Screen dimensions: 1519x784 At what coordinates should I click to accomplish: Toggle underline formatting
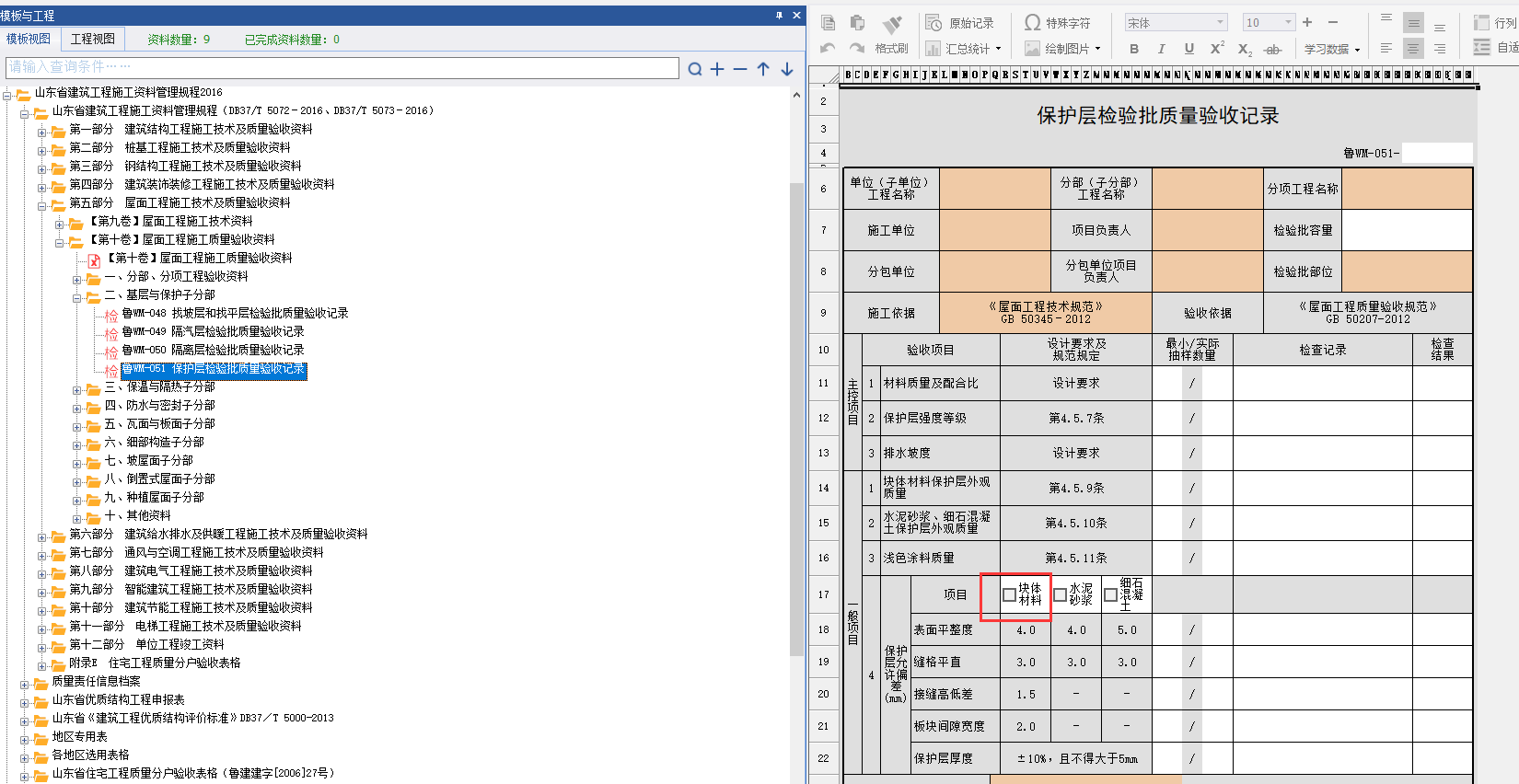(x=1189, y=49)
